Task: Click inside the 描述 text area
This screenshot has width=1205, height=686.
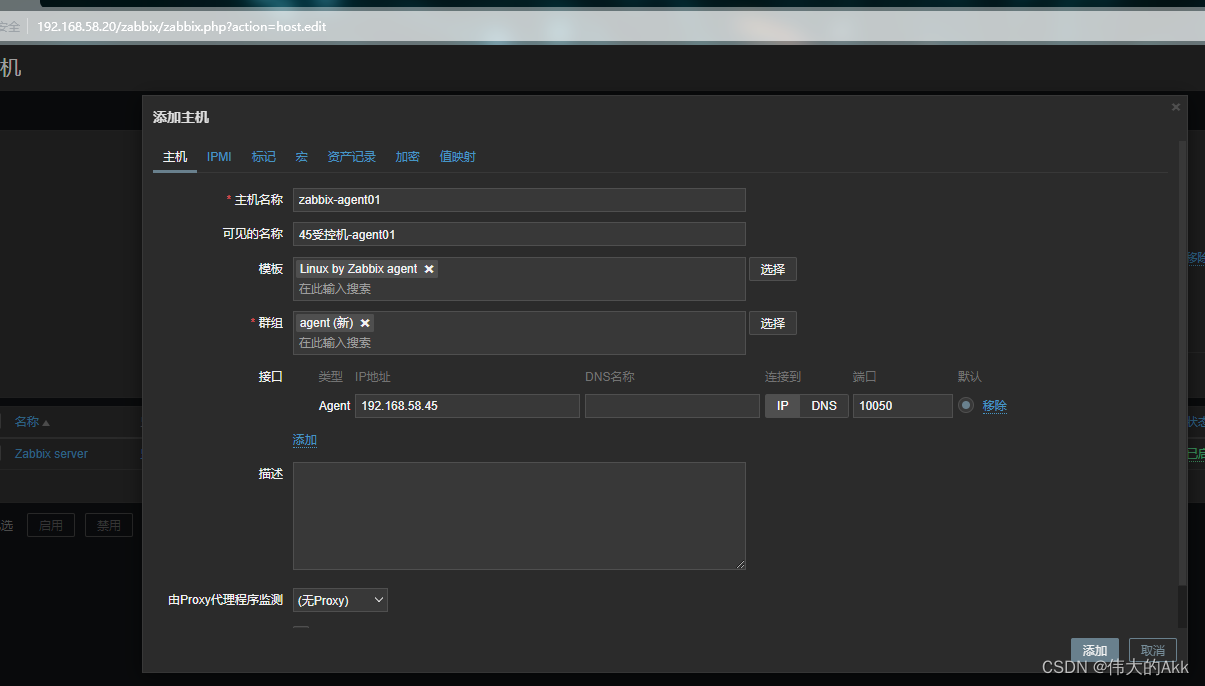Action: [x=519, y=516]
